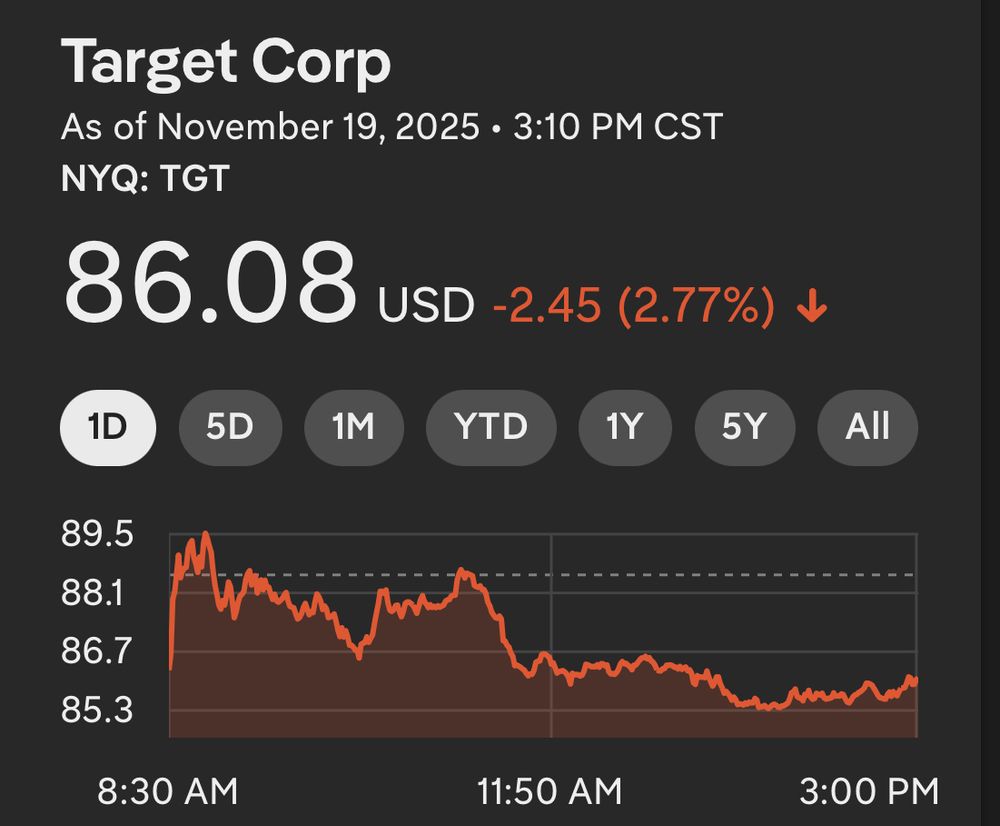Image resolution: width=1000 pixels, height=826 pixels.
Task: View the YTD stock performance
Action: pos(490,426)
